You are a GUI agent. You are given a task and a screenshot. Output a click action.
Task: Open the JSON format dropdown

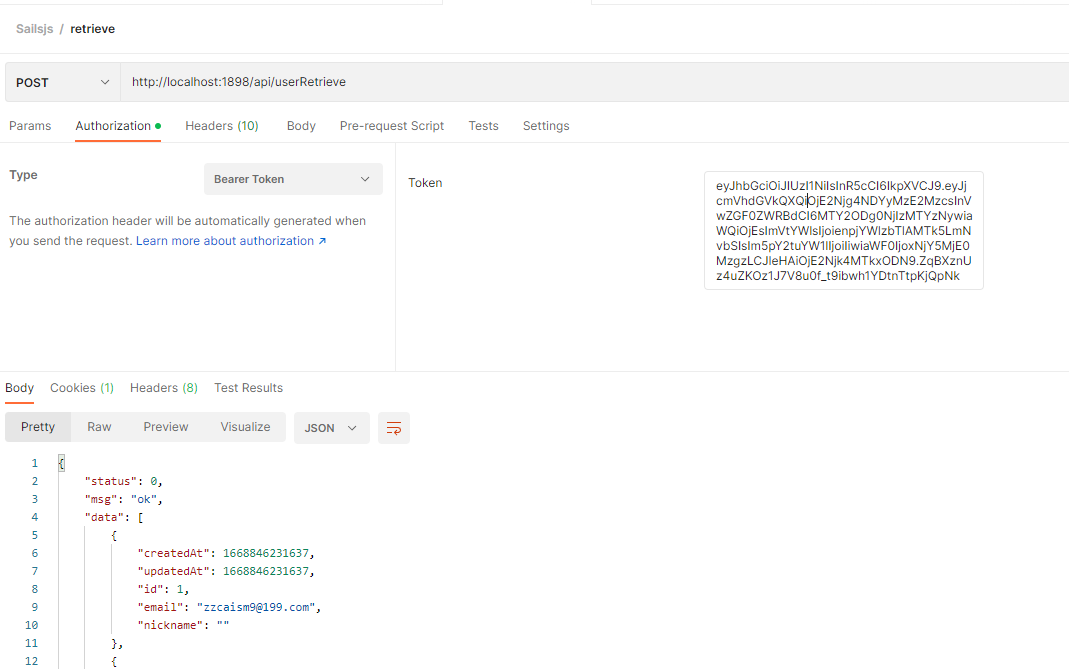[331, 428]
